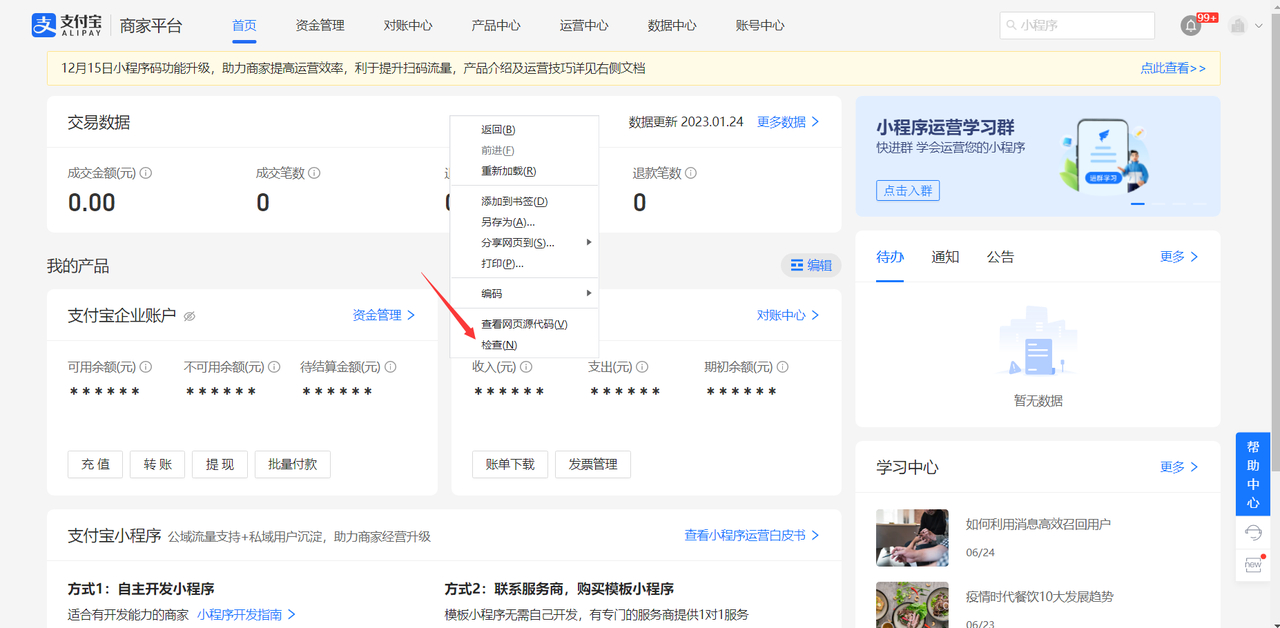Open the 帮助中心 side button
This screenshot has height=628, width=1280.
click(1253, 474)
